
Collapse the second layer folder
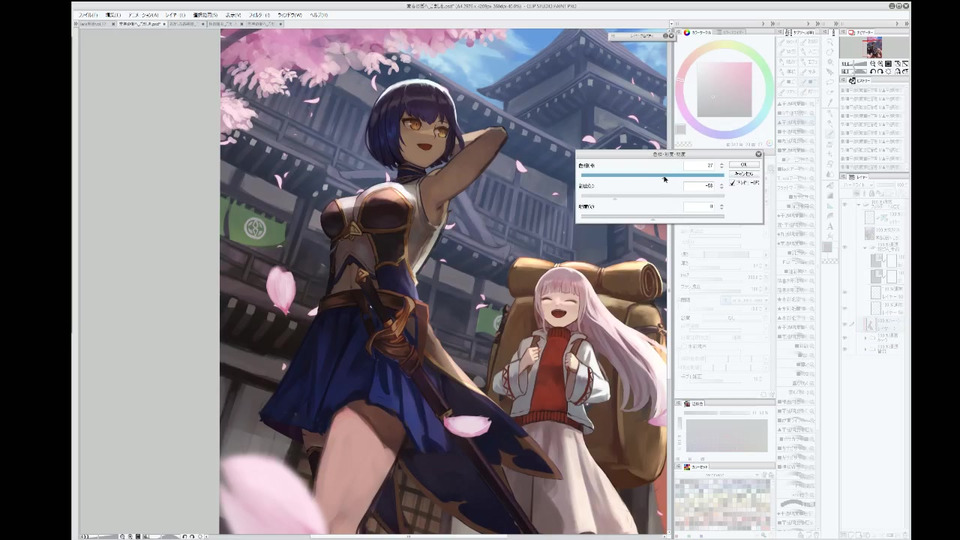(x=864, y=248)
